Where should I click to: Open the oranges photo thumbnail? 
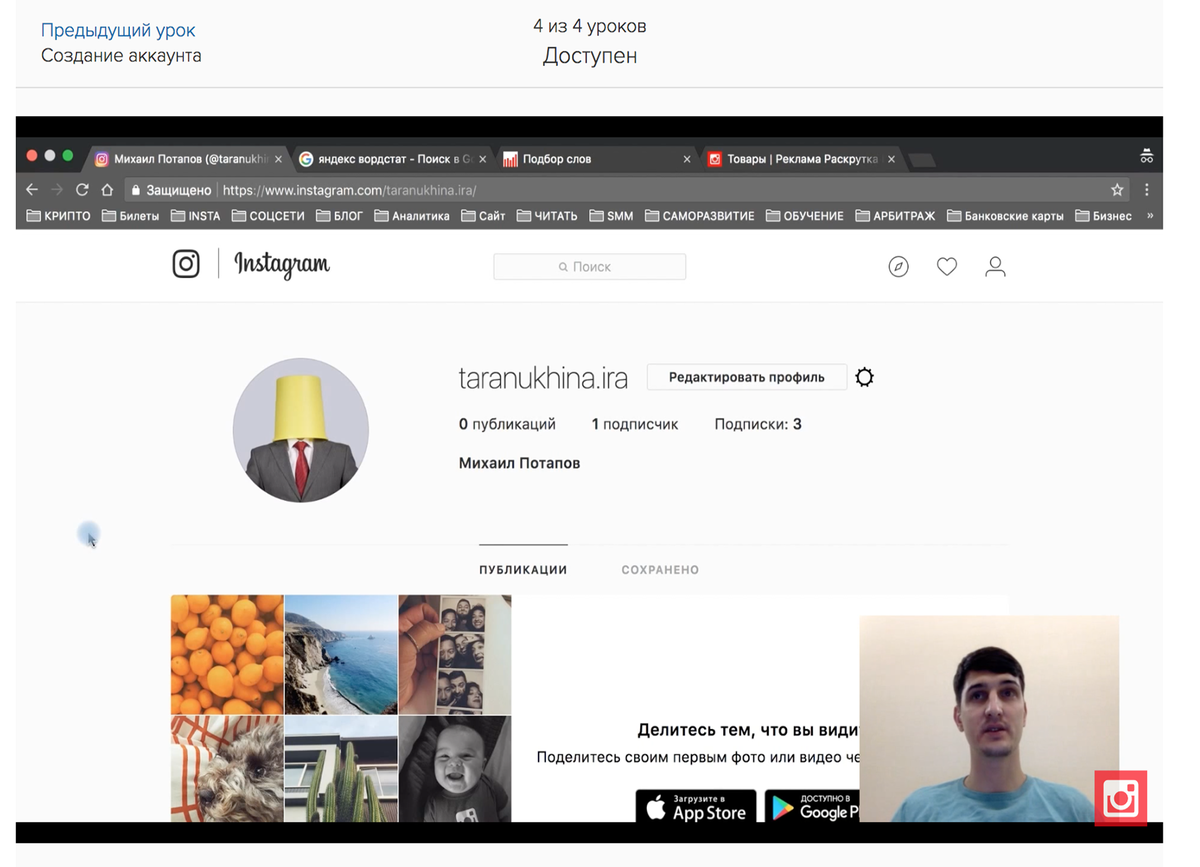point(227,654)
